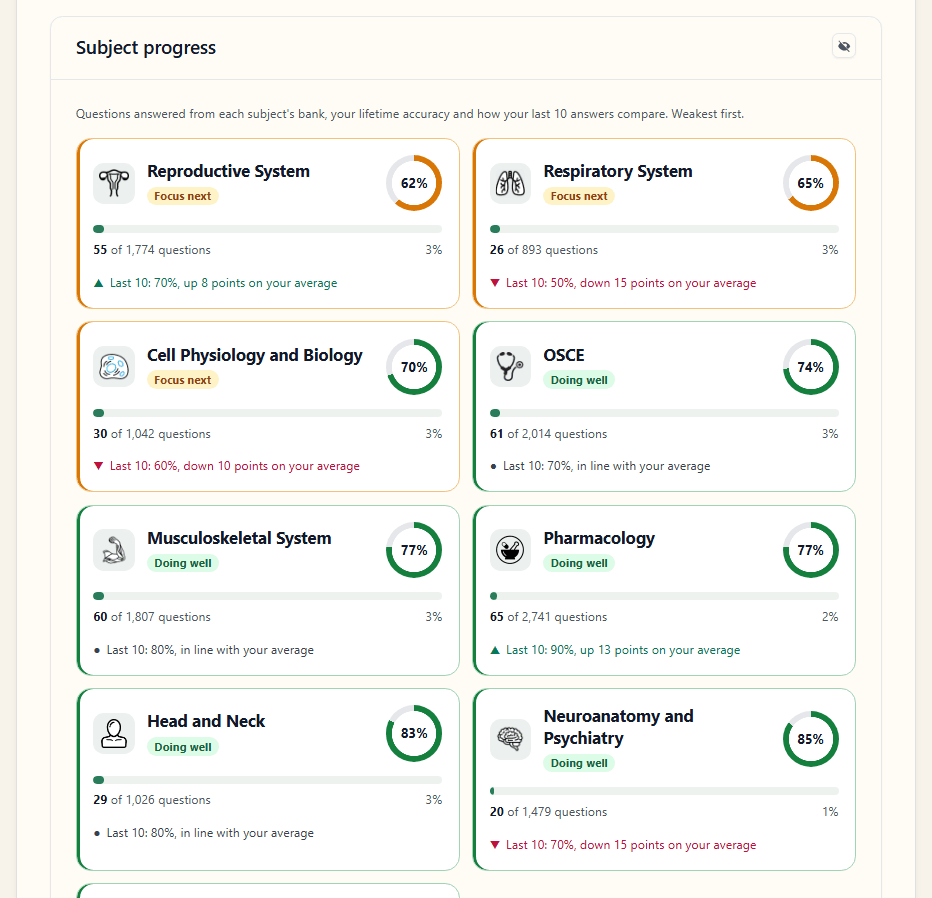Click the Musculoskeletal System arm icon
This screenshot has height=898, width=932.
pyautogui.click(x=114, y=550)
